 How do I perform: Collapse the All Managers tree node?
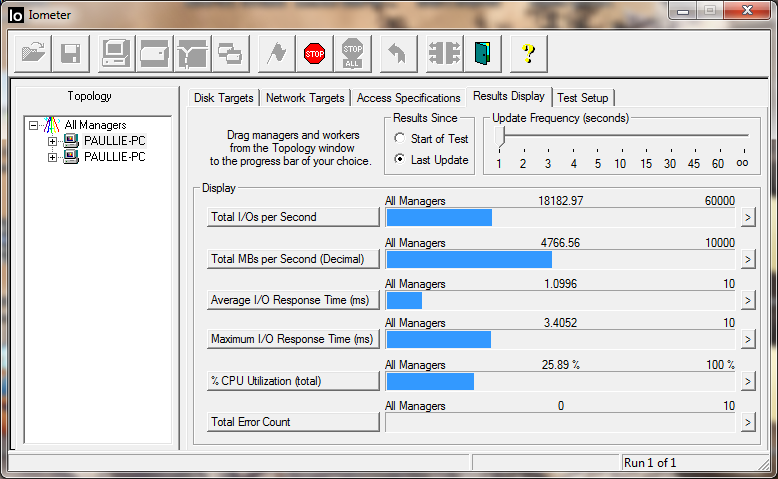(x=33, y=126)
